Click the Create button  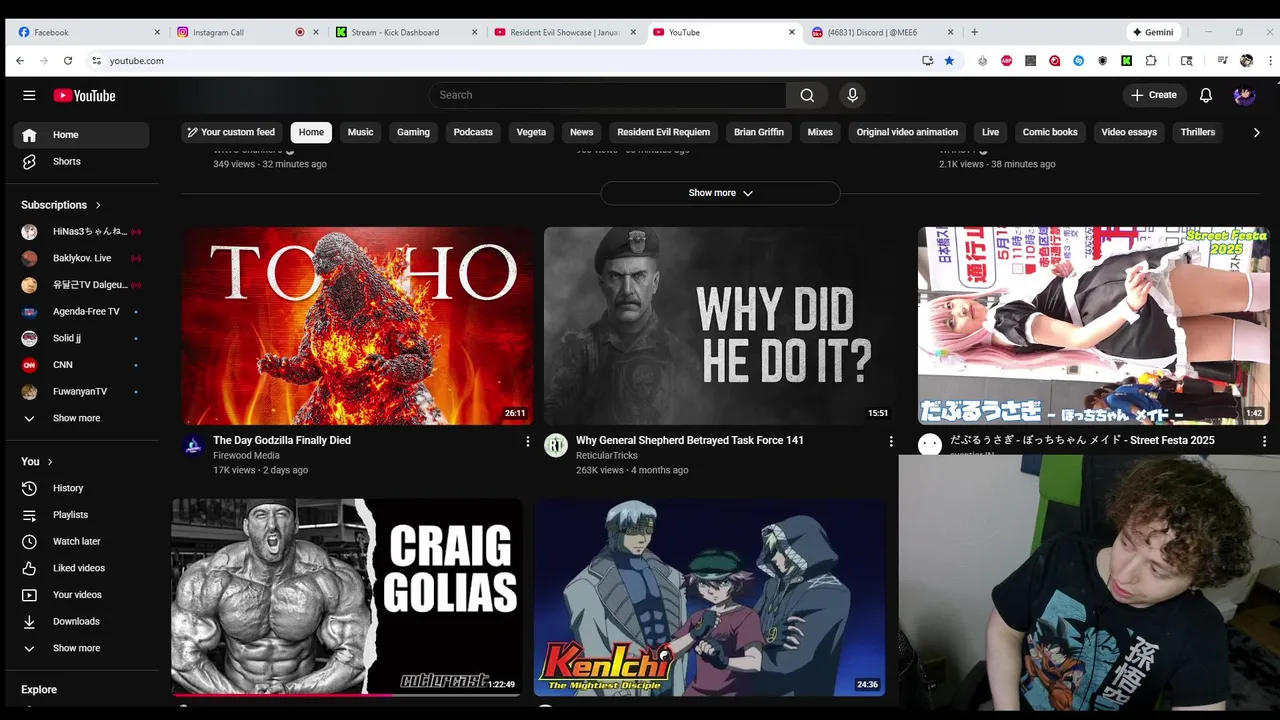click(1154, 95)
